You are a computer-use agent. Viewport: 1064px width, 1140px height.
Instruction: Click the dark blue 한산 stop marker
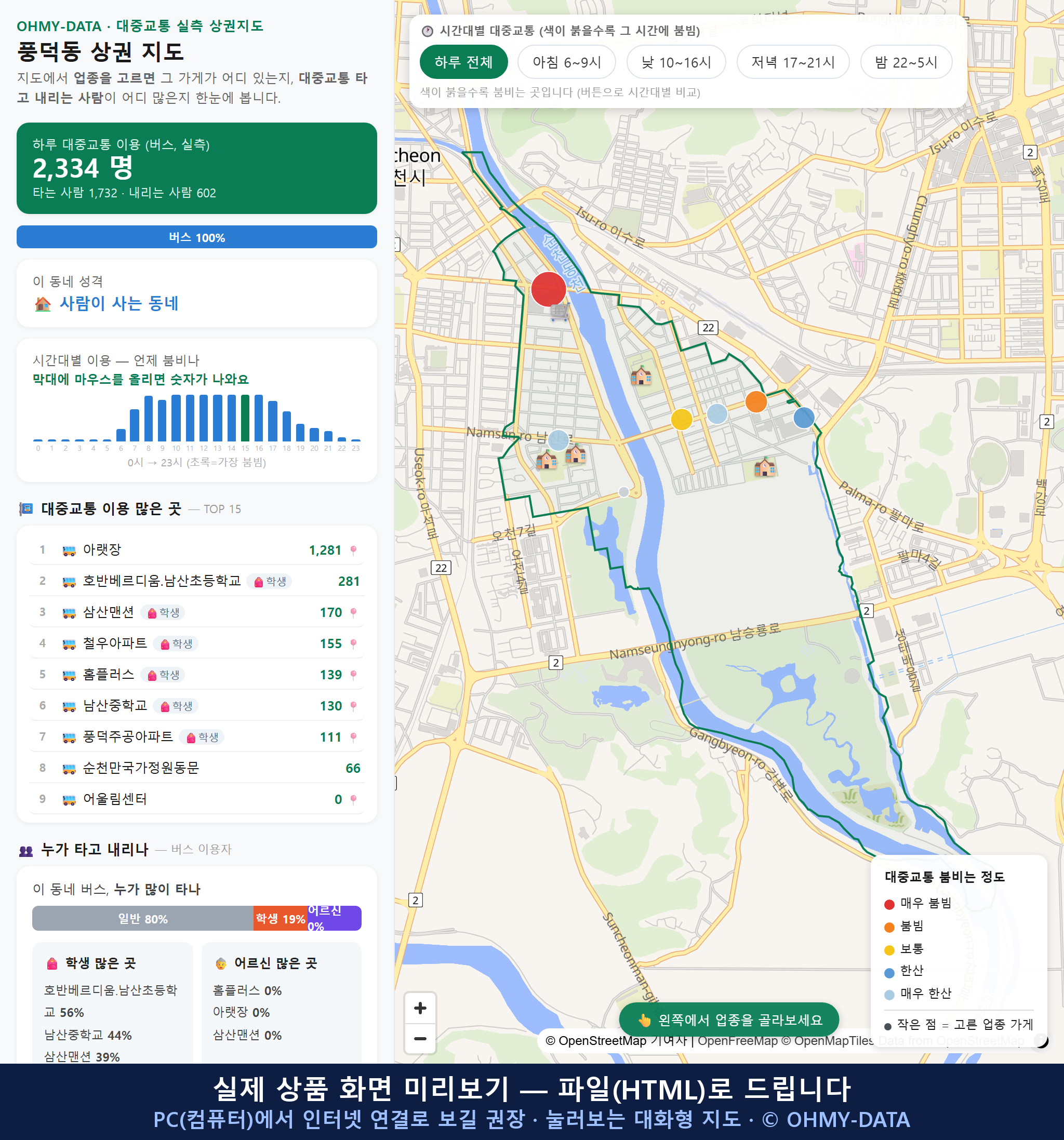(x=804, y=418)
